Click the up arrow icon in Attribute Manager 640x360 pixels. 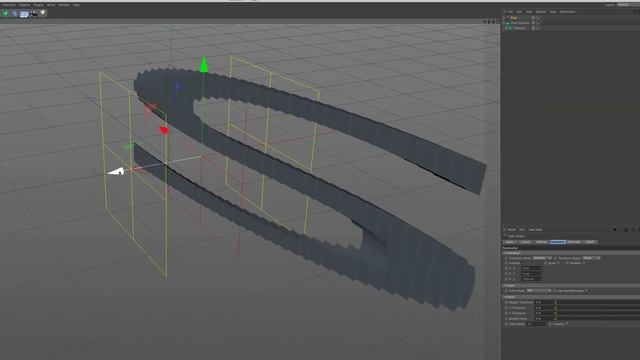[626, 230]
